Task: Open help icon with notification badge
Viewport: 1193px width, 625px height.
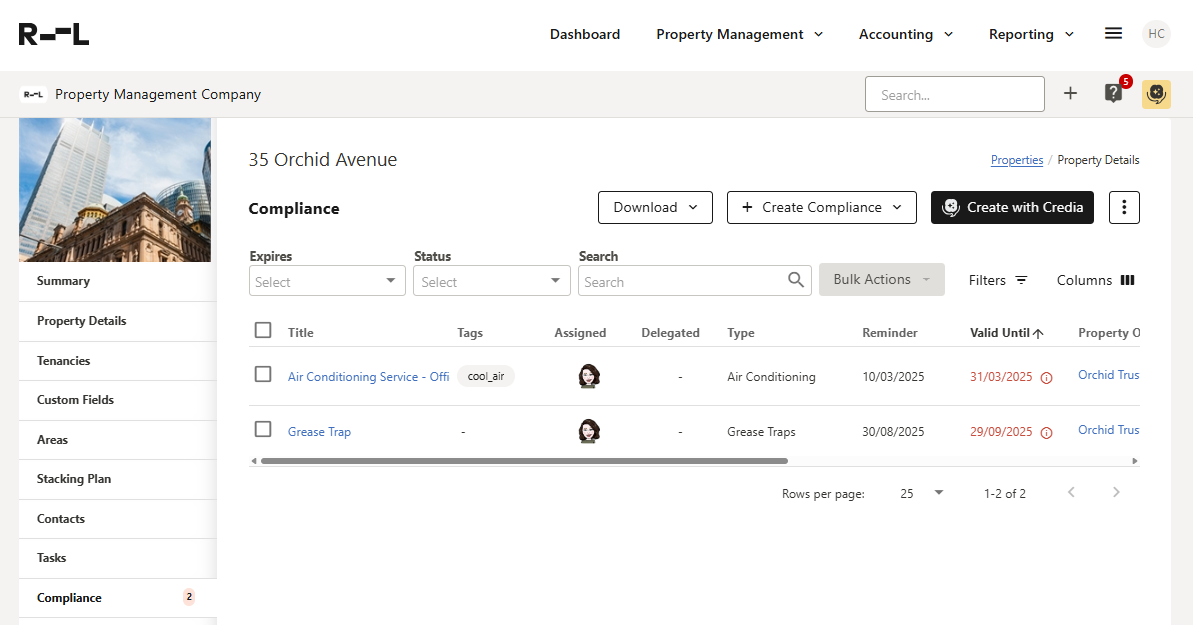Action: (x=1113, y=93)
